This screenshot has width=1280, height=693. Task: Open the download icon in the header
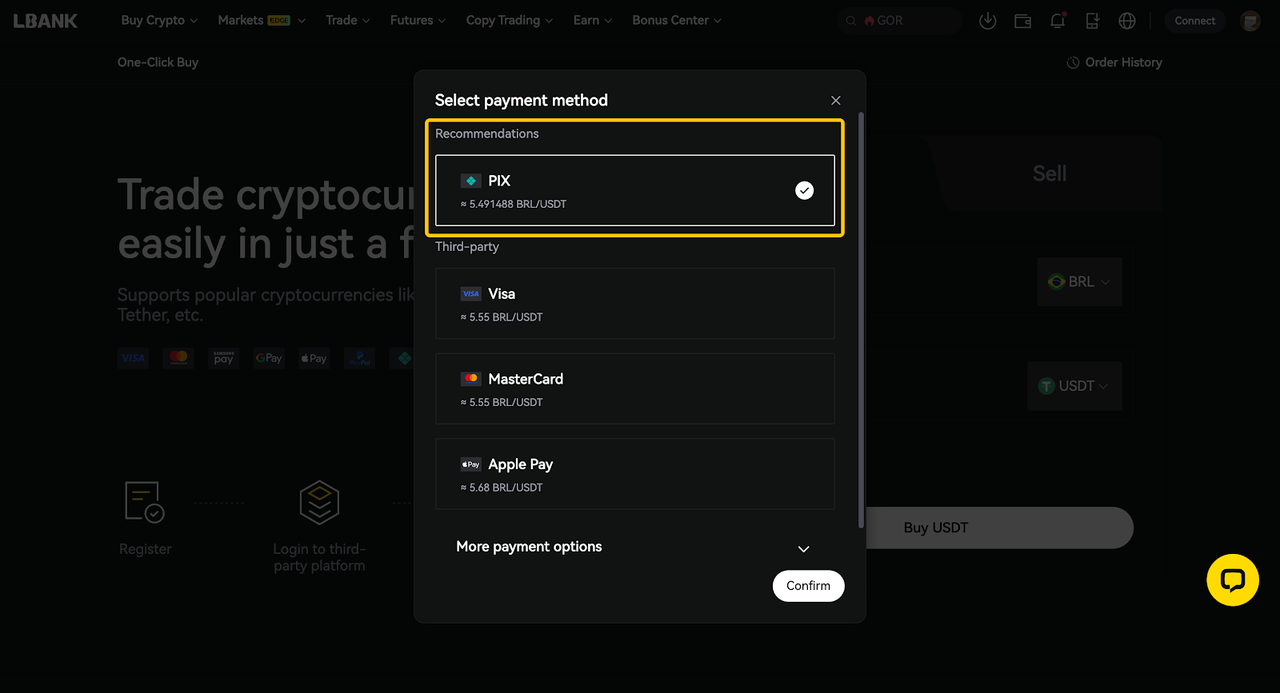coord(988,20)
